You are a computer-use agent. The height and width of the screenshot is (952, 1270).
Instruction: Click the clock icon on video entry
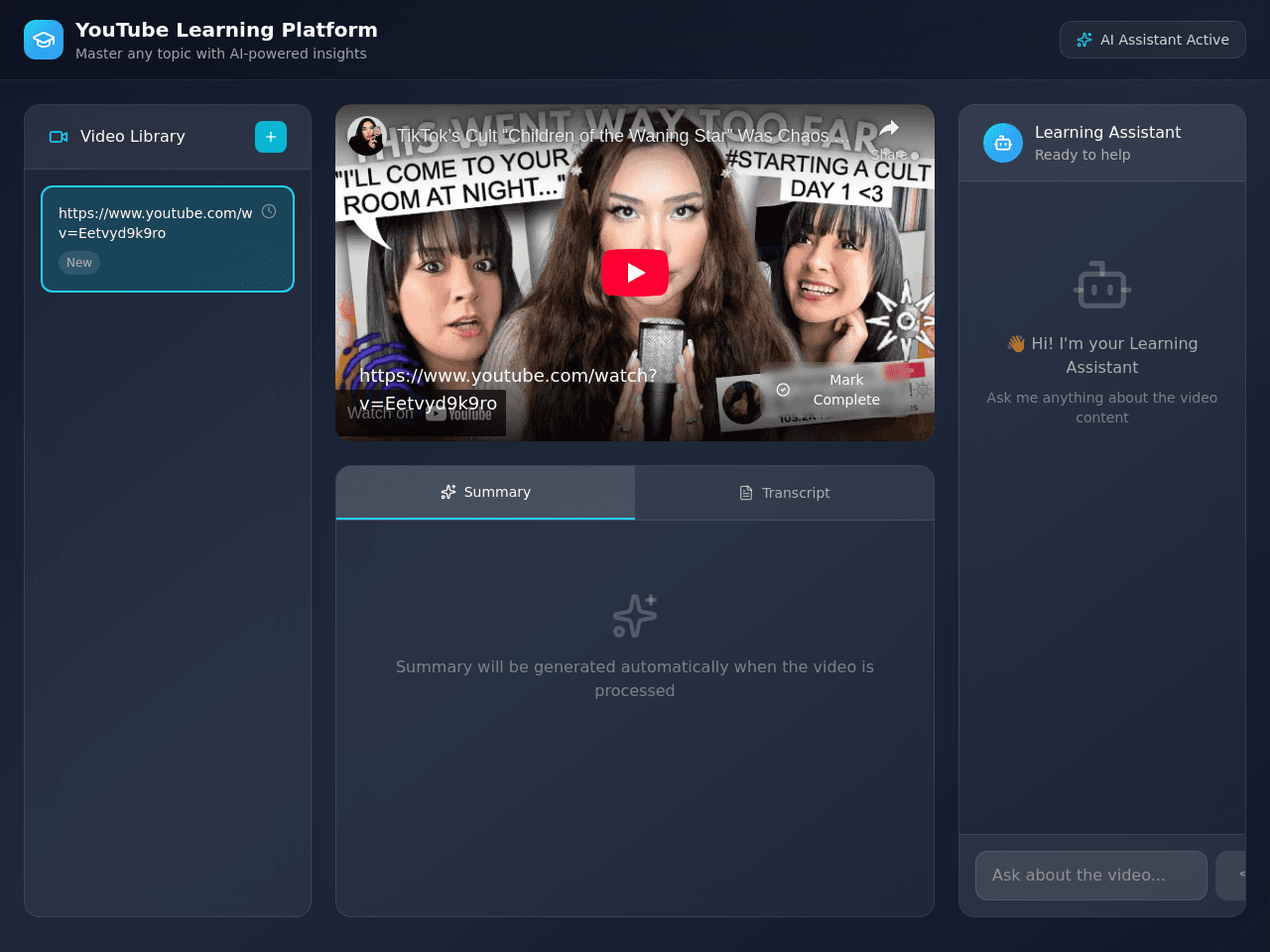click(x=269, y=211)
